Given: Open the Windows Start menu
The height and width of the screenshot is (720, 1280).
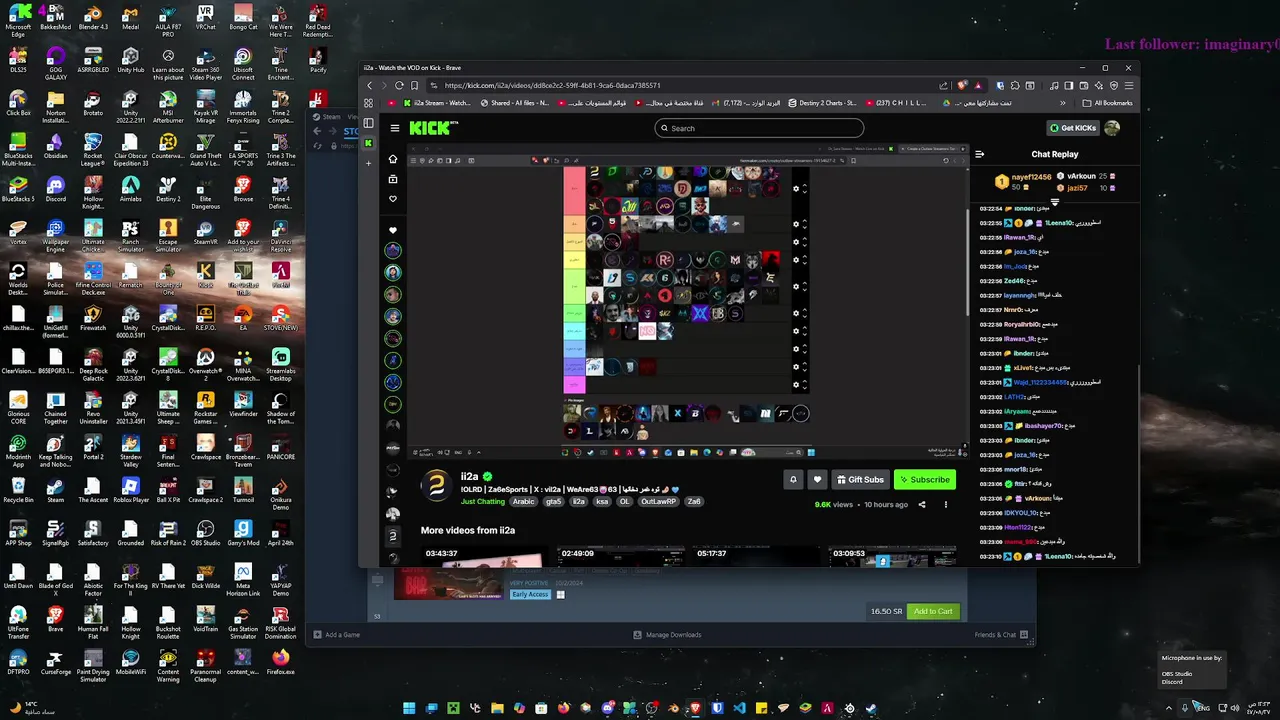Looking at the screenshot, I should tap(409, 708).
